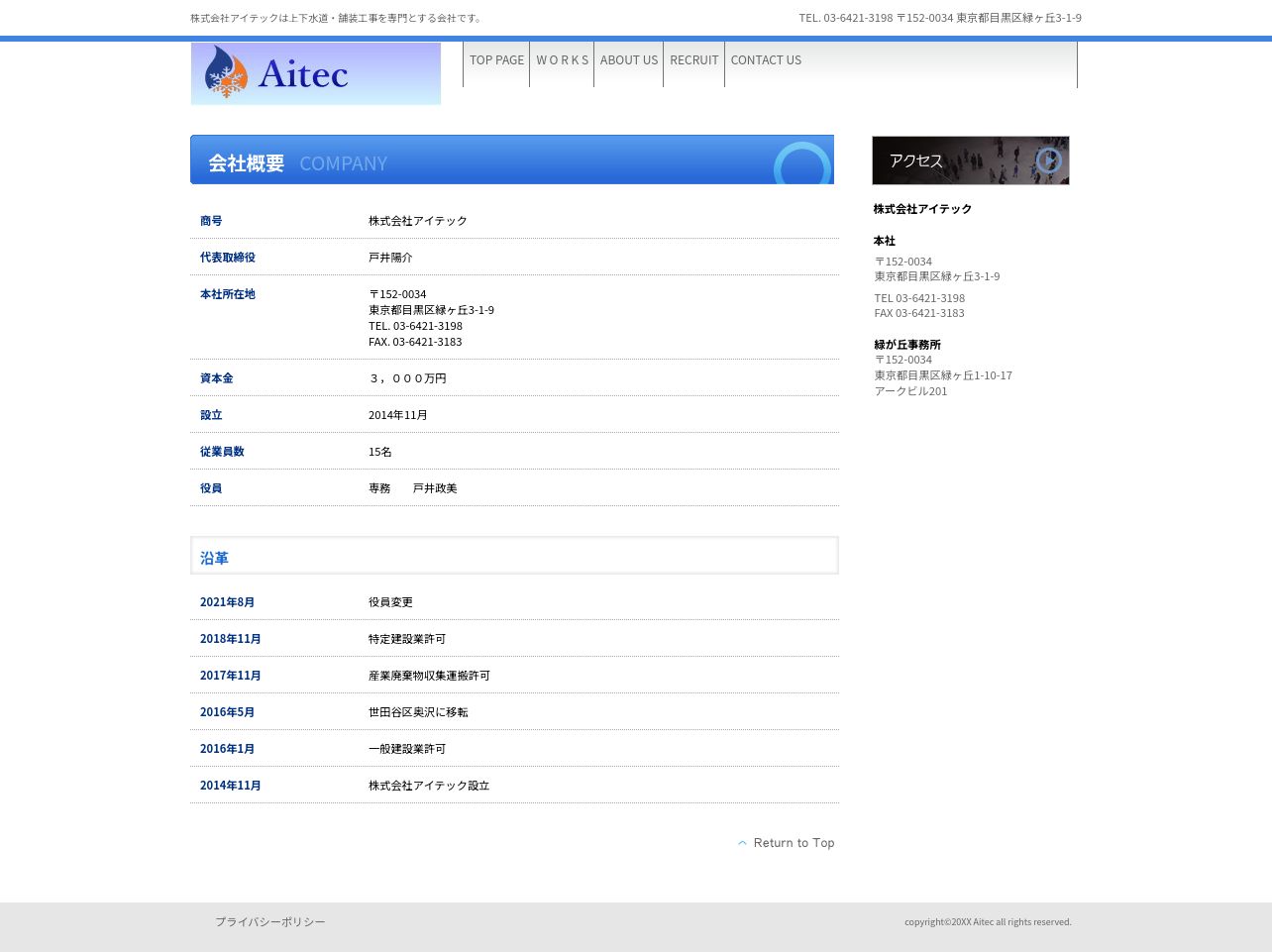Select 役員変更 history entry
1272x952 pixels.
[x=390, y=602]
